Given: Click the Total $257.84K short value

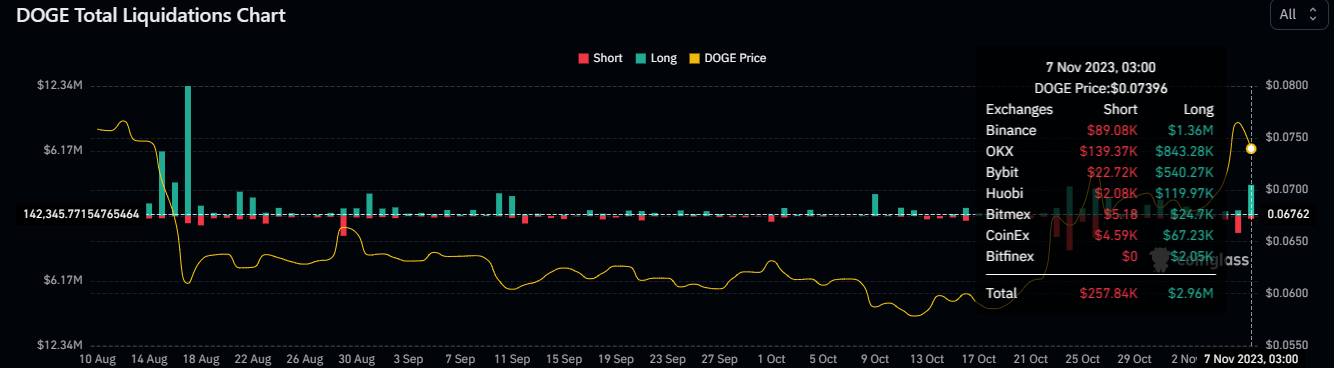Looking at the screenshot, I should click(x=1109, y=293).
